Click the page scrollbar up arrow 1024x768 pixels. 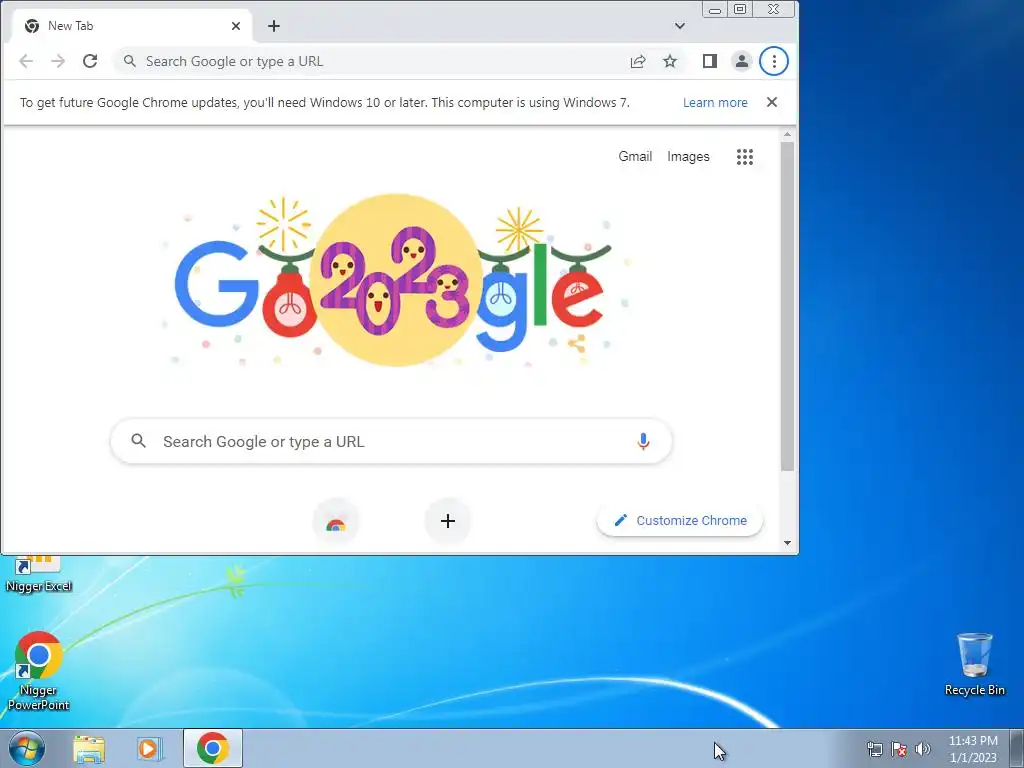pyautogui.click(x=787, y=135)
